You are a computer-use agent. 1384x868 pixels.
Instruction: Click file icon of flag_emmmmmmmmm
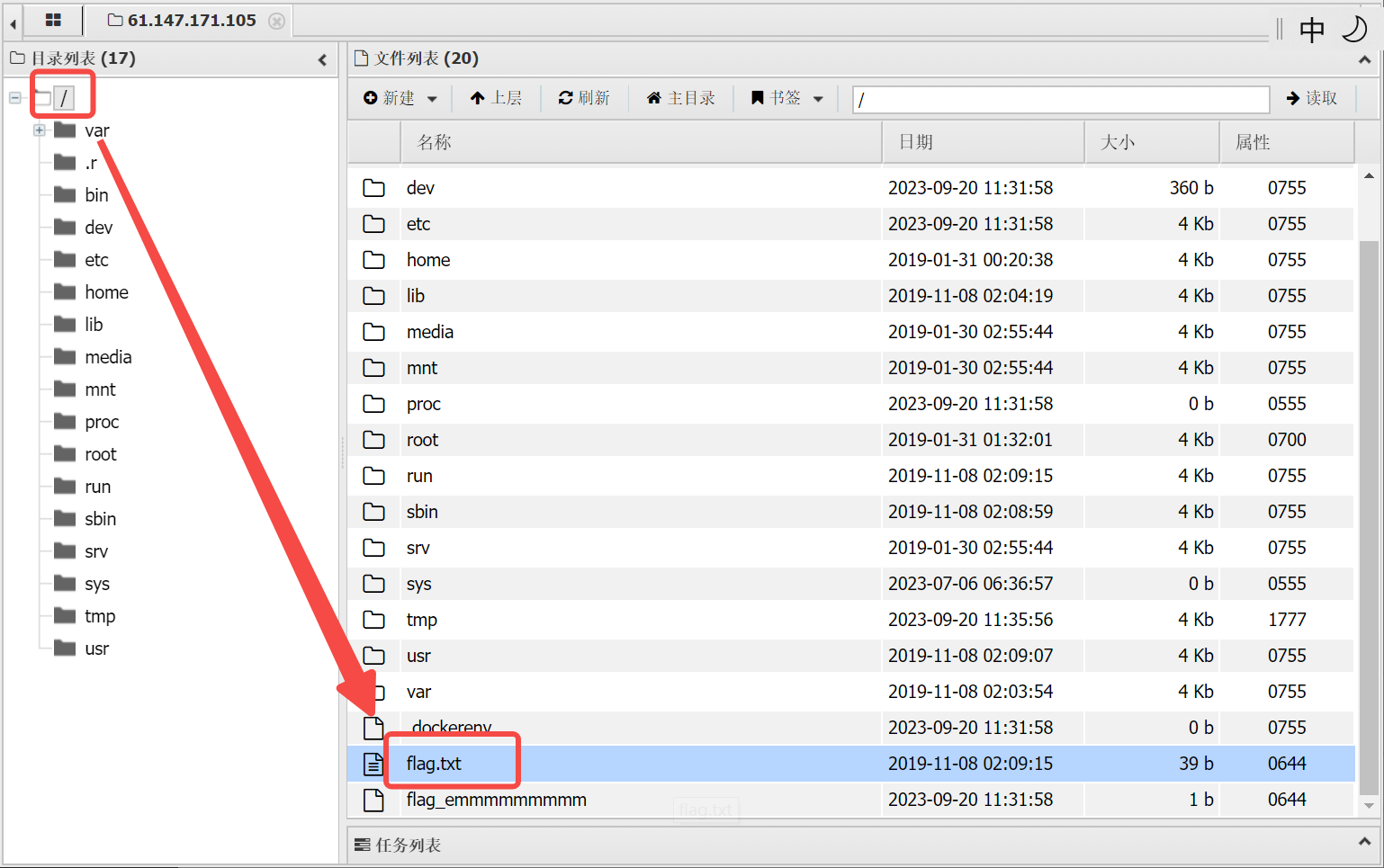click(x=373, y=800)
